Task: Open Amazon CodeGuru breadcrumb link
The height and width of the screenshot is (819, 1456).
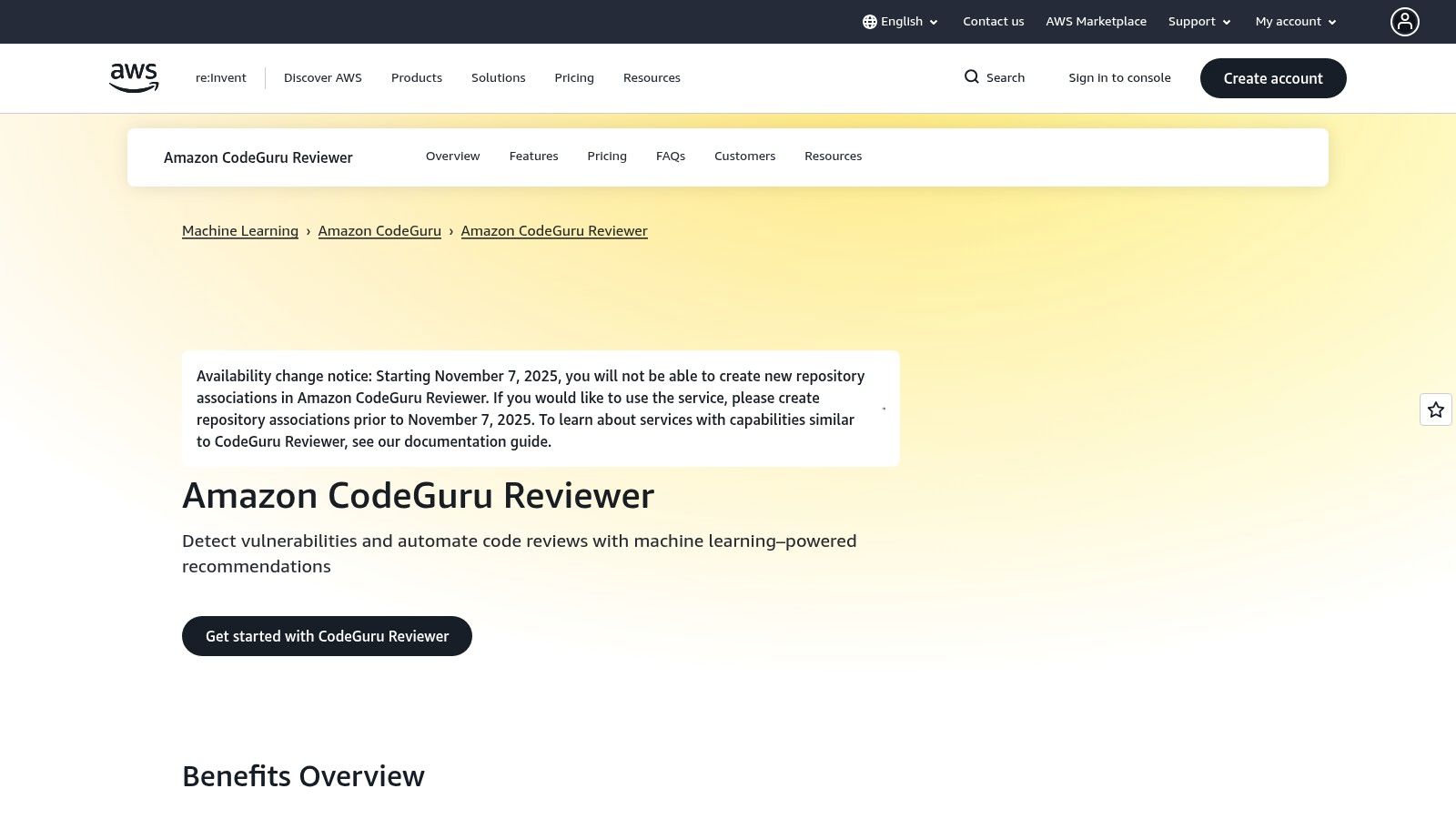Action: pyautogui.click(x=379, y=231)
